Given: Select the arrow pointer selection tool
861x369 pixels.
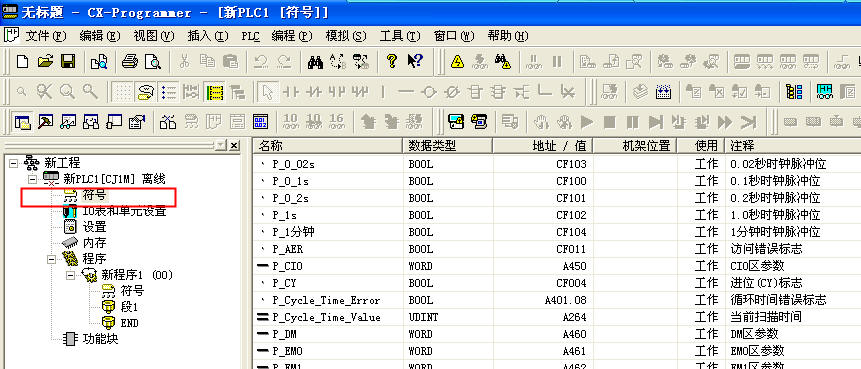Looking at the screenshot, I should click(x=268, y=92).
